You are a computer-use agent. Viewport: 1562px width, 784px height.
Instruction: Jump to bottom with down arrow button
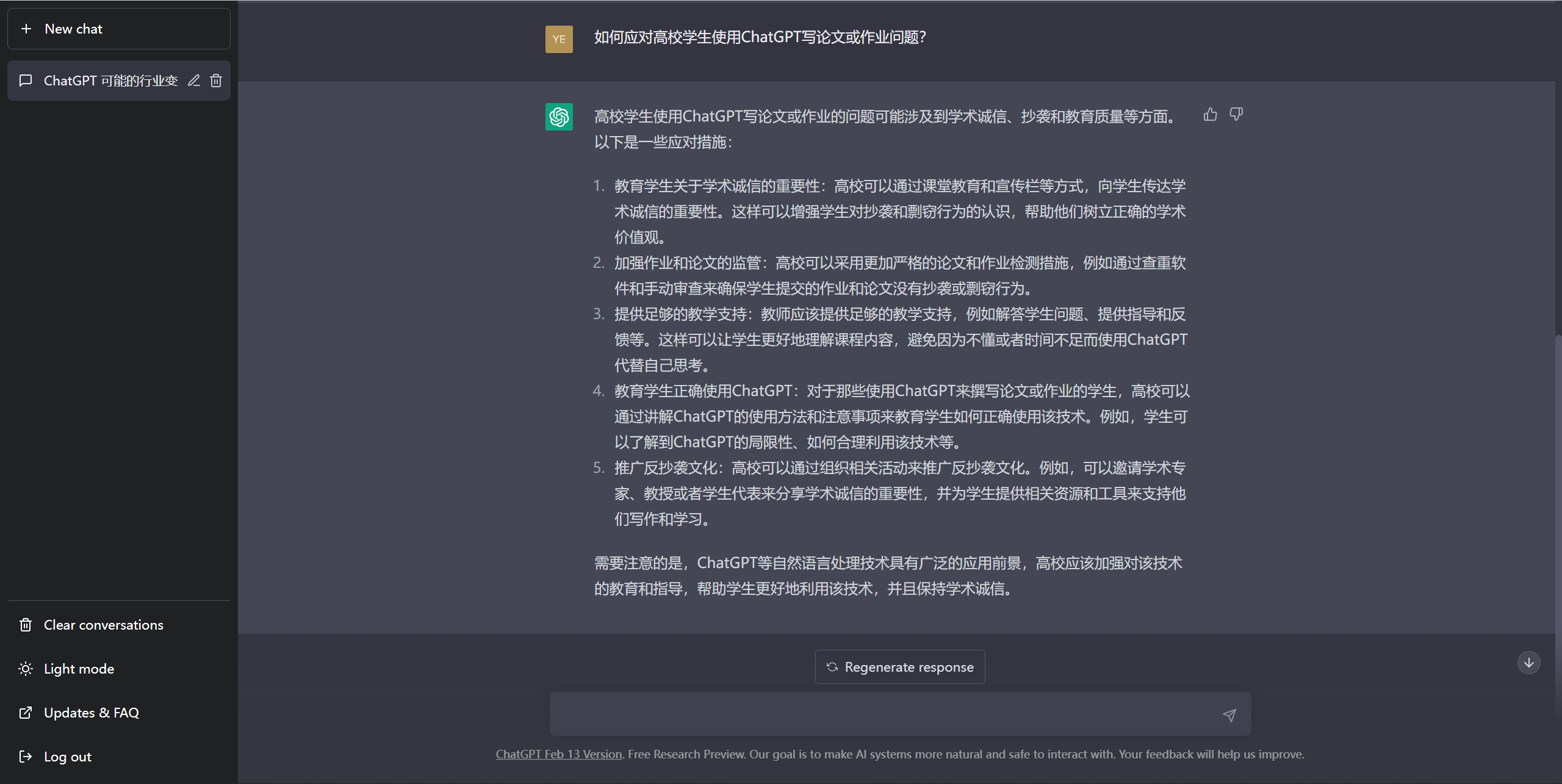coord(1529,663)
